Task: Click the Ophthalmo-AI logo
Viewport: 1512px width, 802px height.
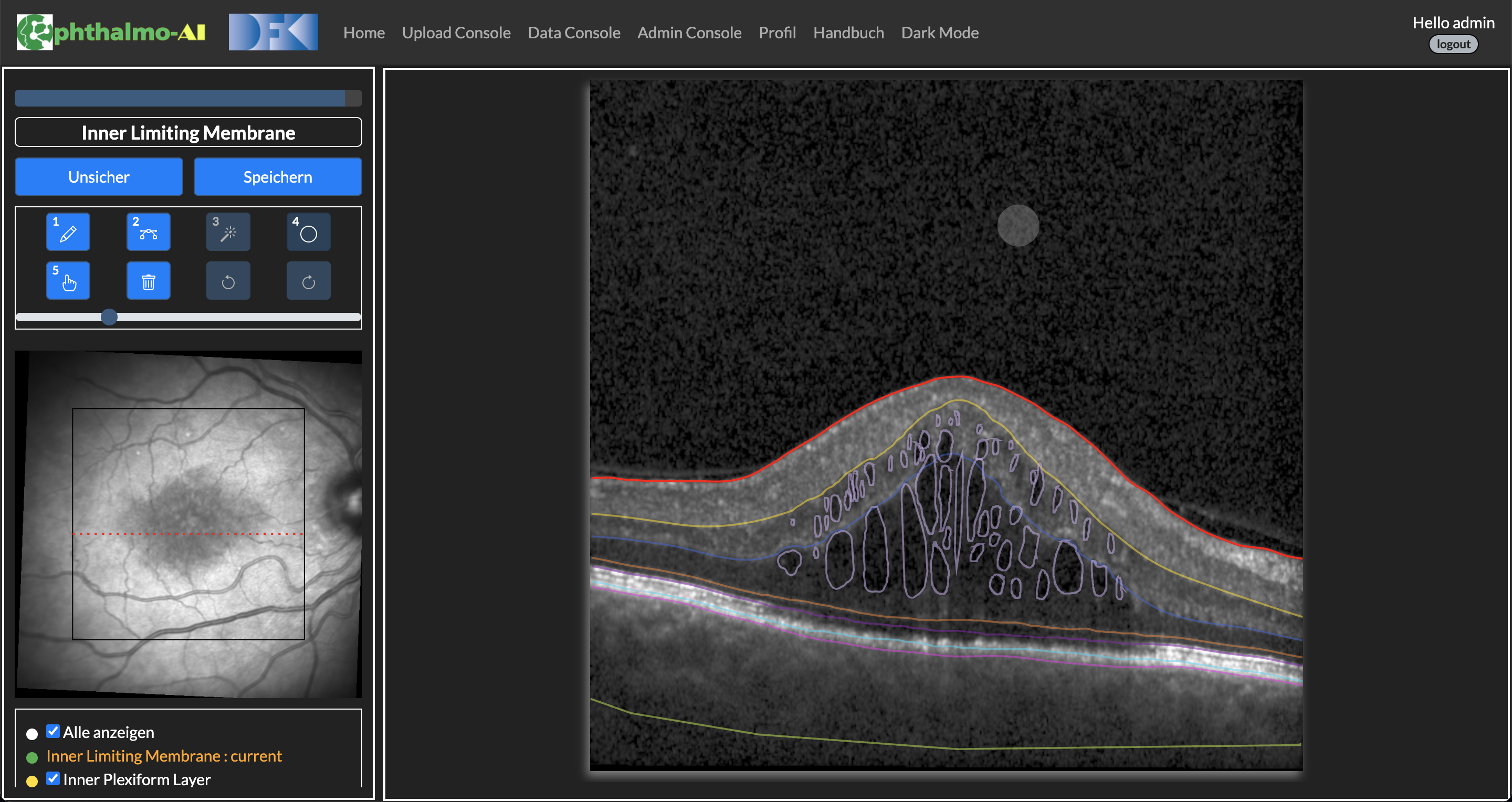Action: click(111, 31)
